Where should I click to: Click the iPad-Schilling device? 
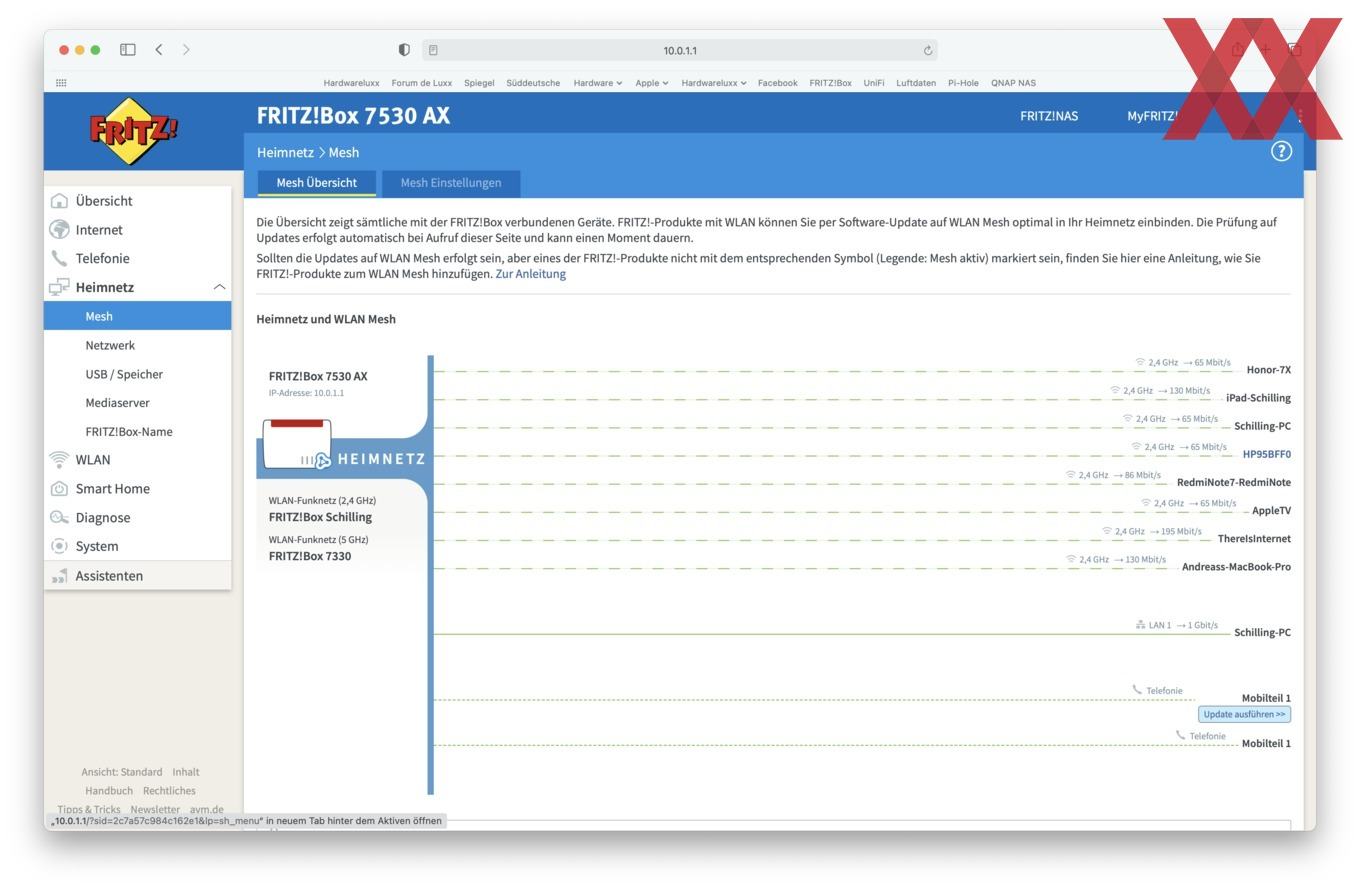tap(1258, 398)
